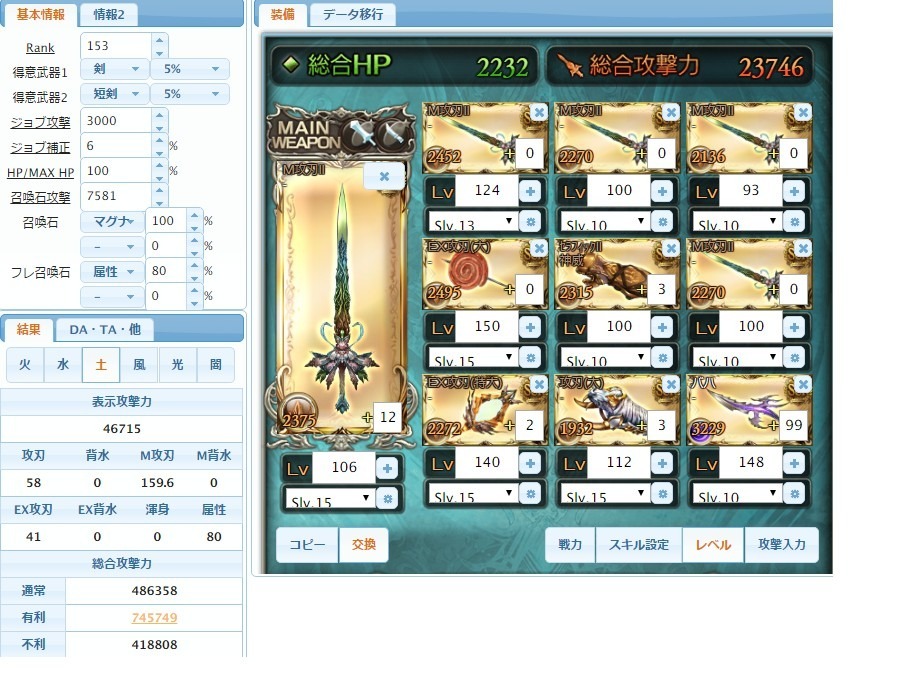Toggle the レベル view button

pyautogui.click(x=713, y=545)
